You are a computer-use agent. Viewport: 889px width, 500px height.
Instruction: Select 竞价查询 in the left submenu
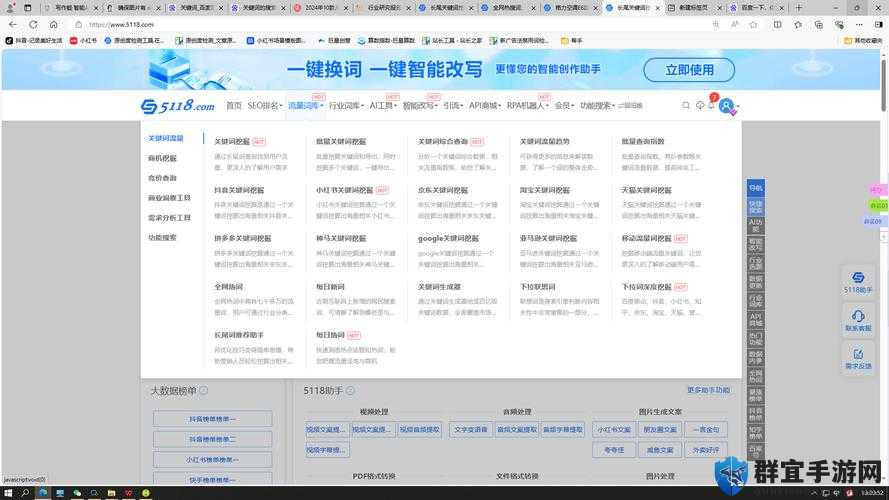pos(162,178)
